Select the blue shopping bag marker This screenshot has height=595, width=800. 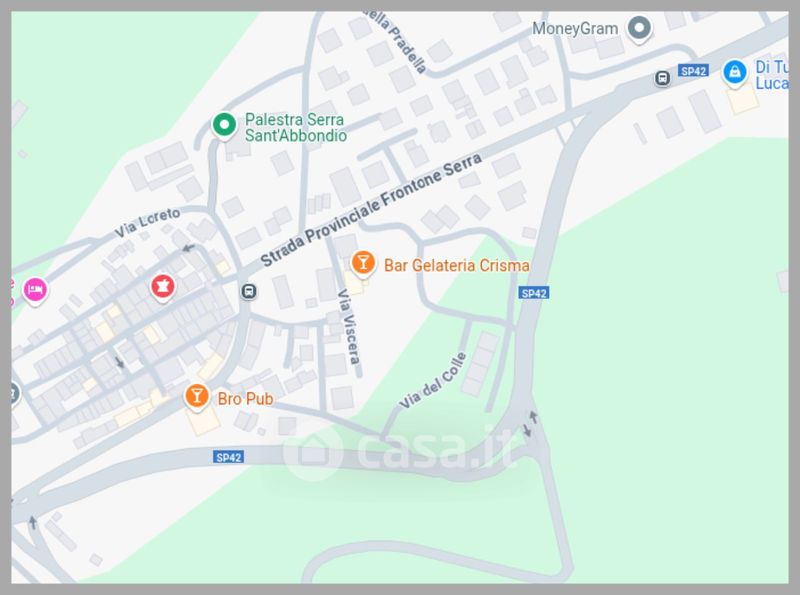pyautogui.click(x=735, y=73)
